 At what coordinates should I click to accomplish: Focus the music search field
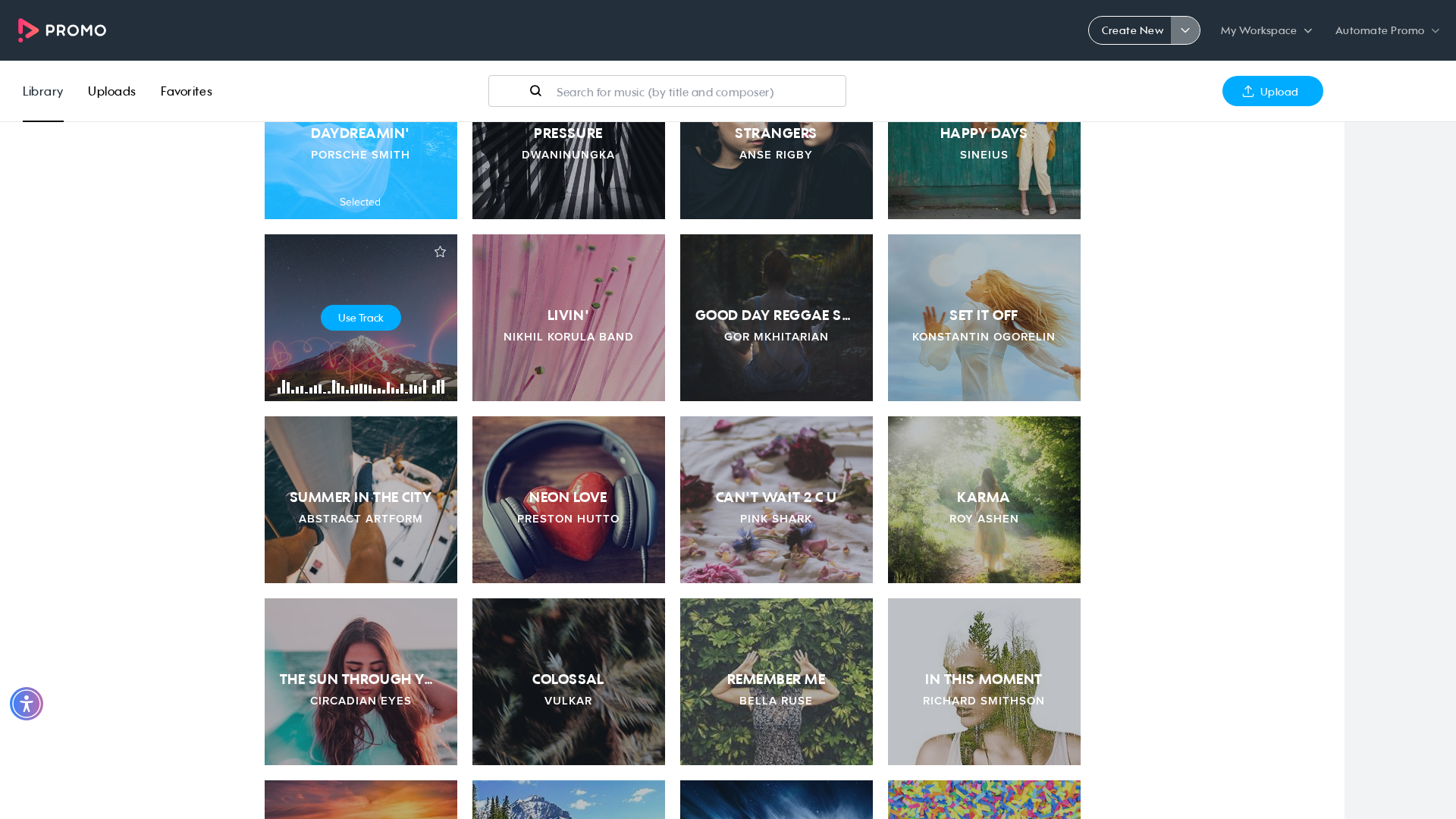[x=667, y=91]
